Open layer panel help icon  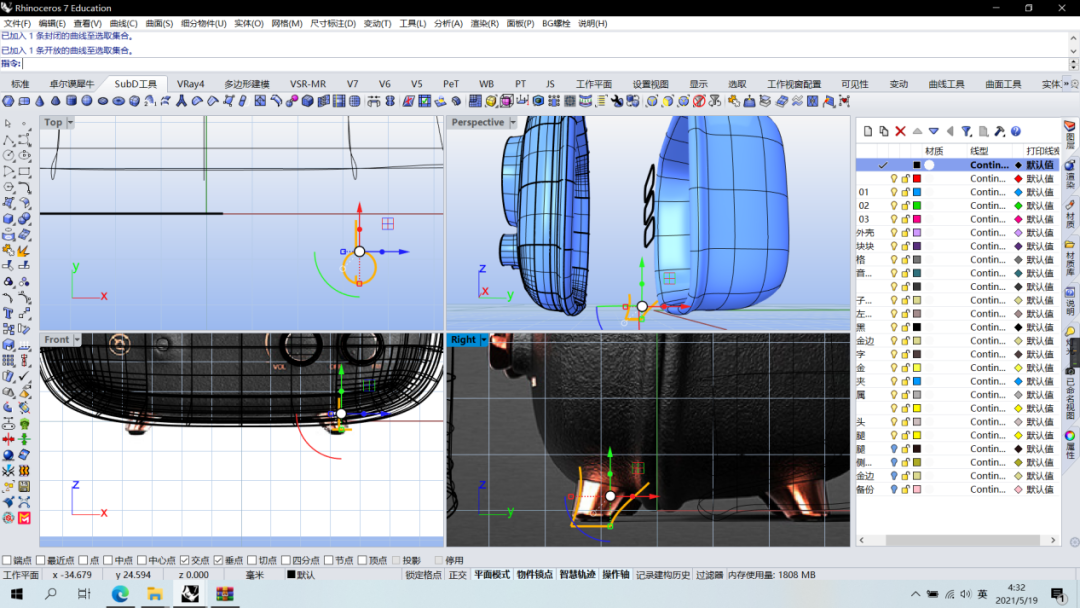[1015, 131]
